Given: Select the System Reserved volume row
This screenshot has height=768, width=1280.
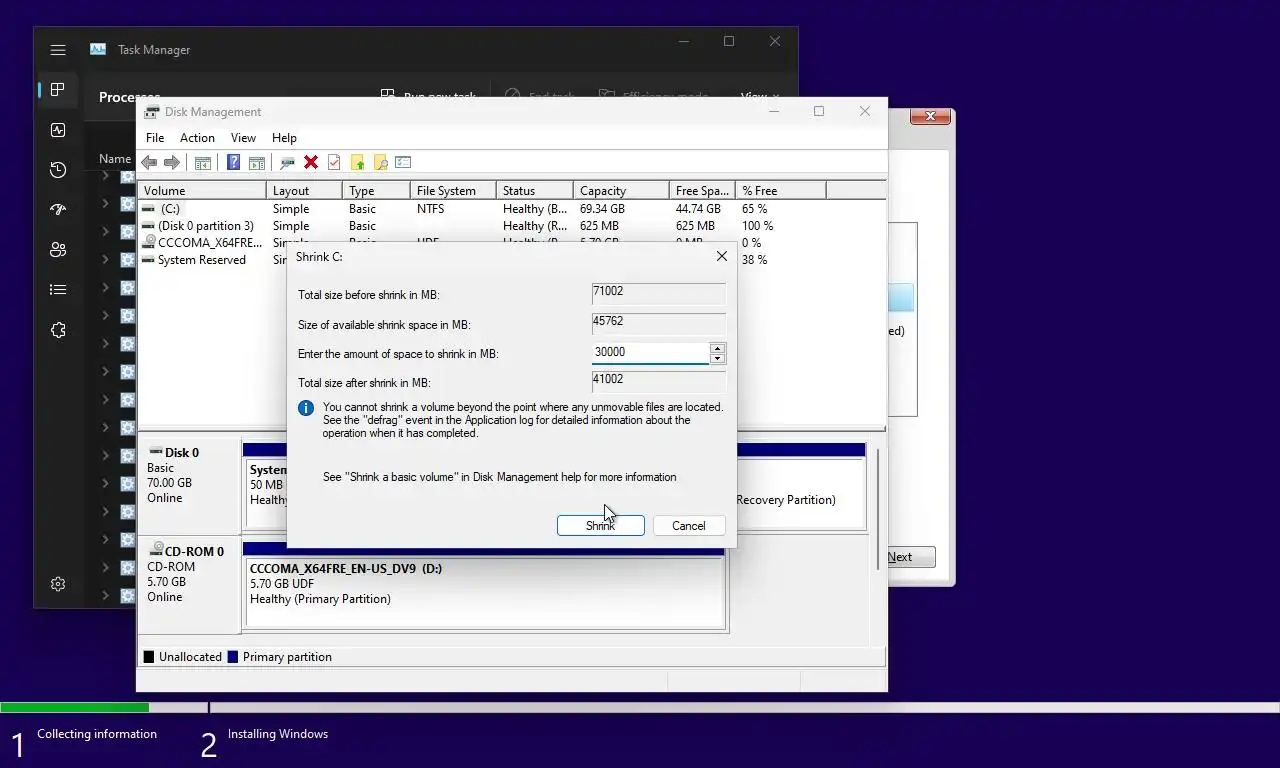Looking at the screenshot, I should coord(202,260).
